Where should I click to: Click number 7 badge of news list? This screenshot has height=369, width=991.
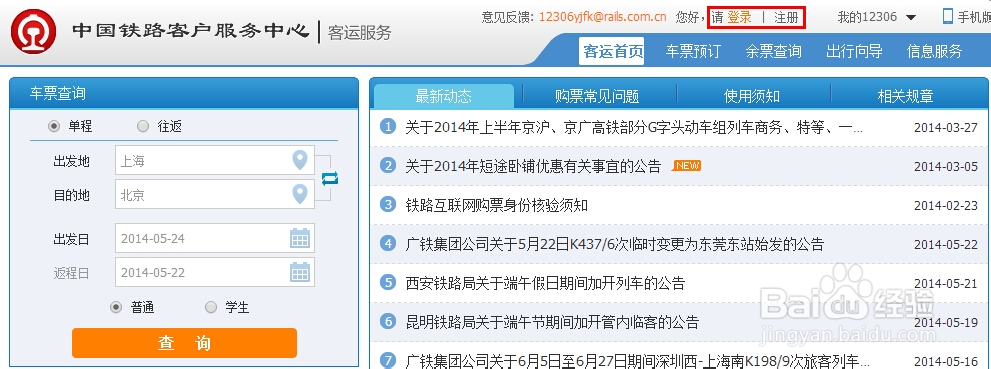(x=387, y=360)
